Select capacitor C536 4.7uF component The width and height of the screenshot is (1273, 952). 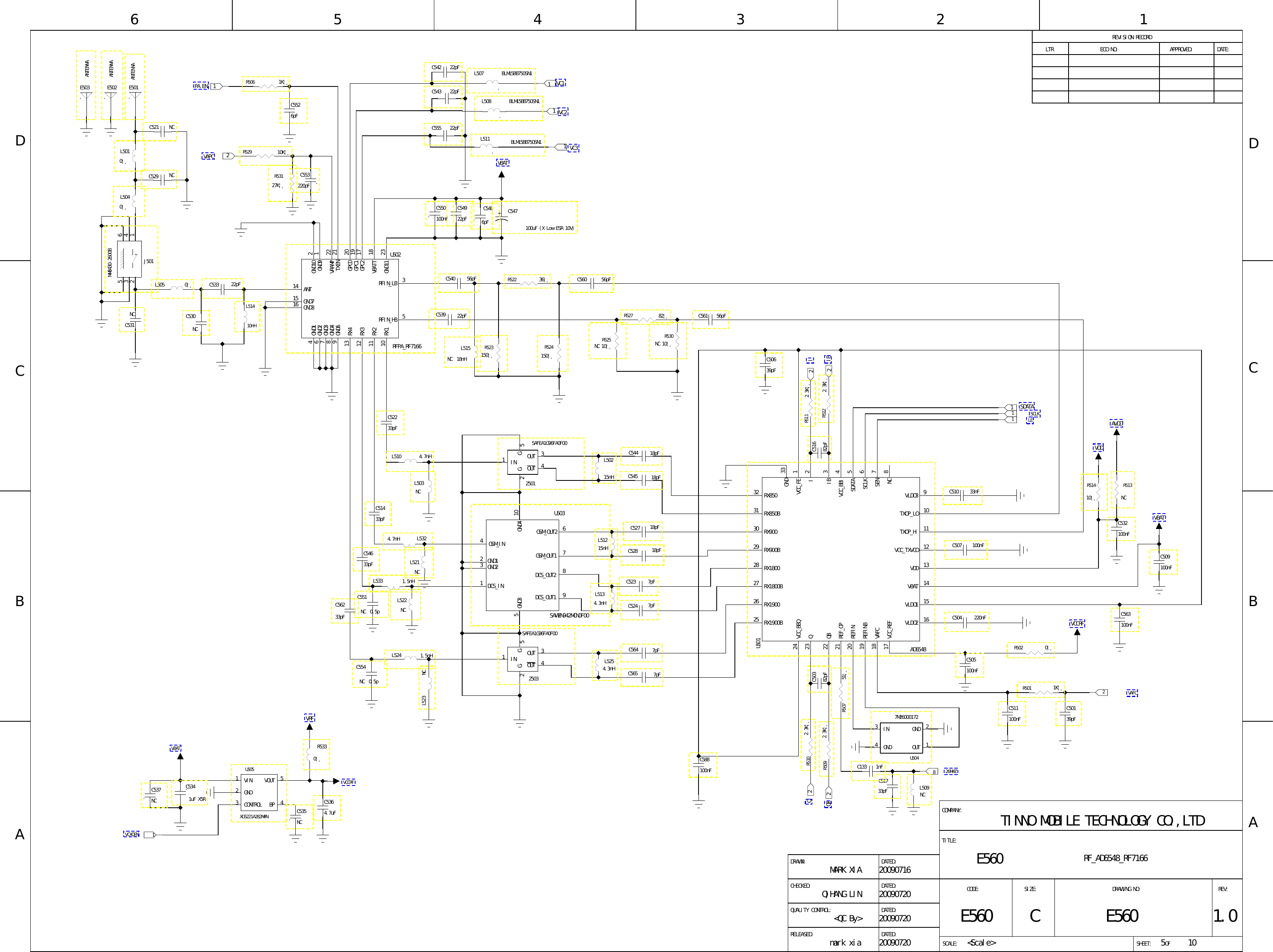click(327, 807)
